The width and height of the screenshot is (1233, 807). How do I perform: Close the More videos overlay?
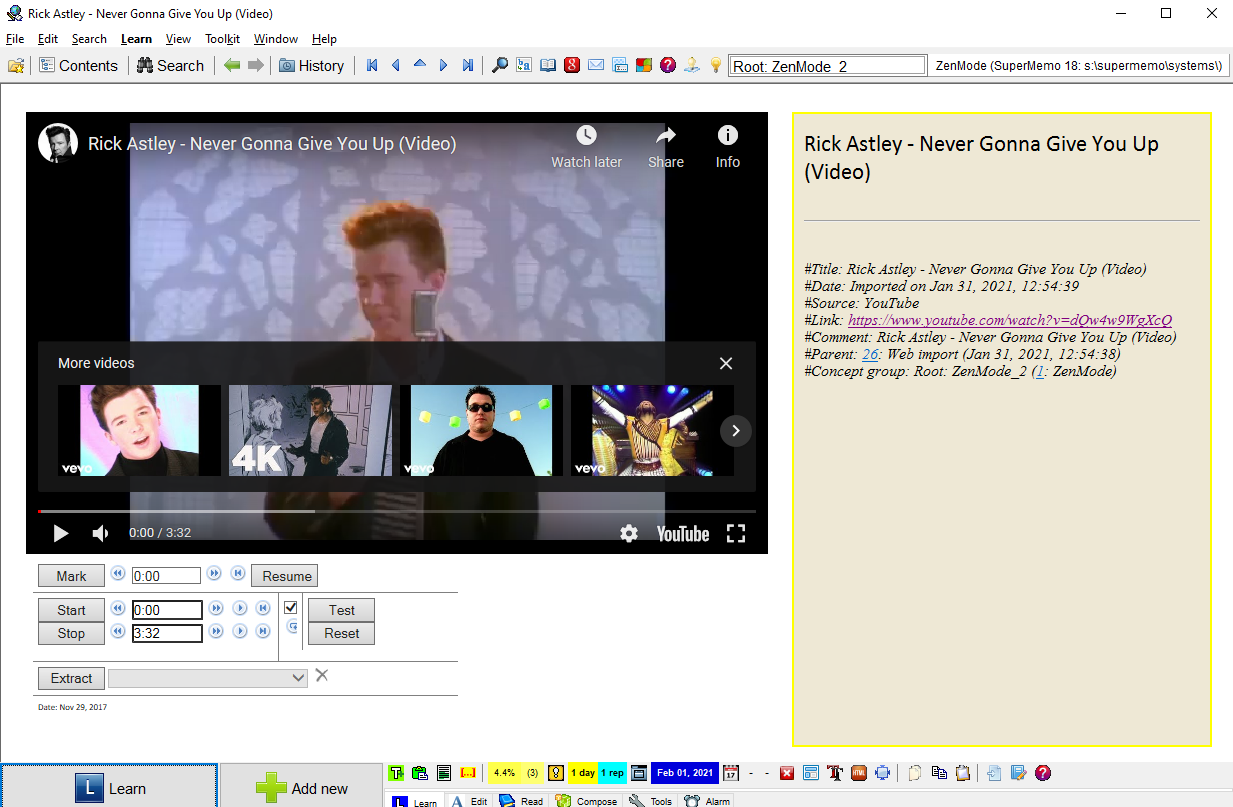coord(726,364)
